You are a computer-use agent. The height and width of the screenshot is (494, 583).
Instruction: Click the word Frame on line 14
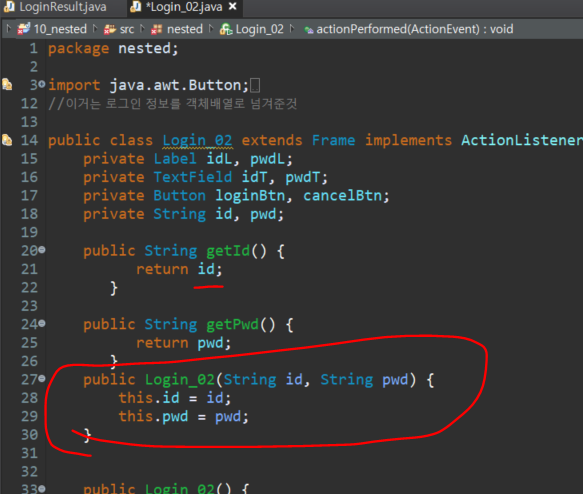coord(334,141)
